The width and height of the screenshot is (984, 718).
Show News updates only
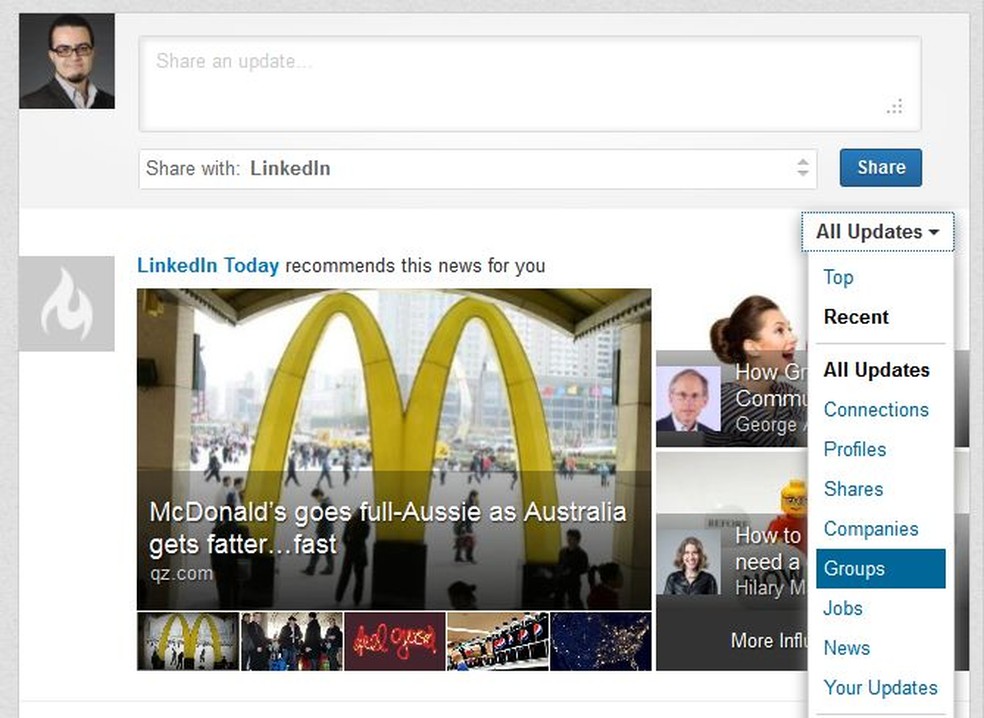[x=846, y=648]
